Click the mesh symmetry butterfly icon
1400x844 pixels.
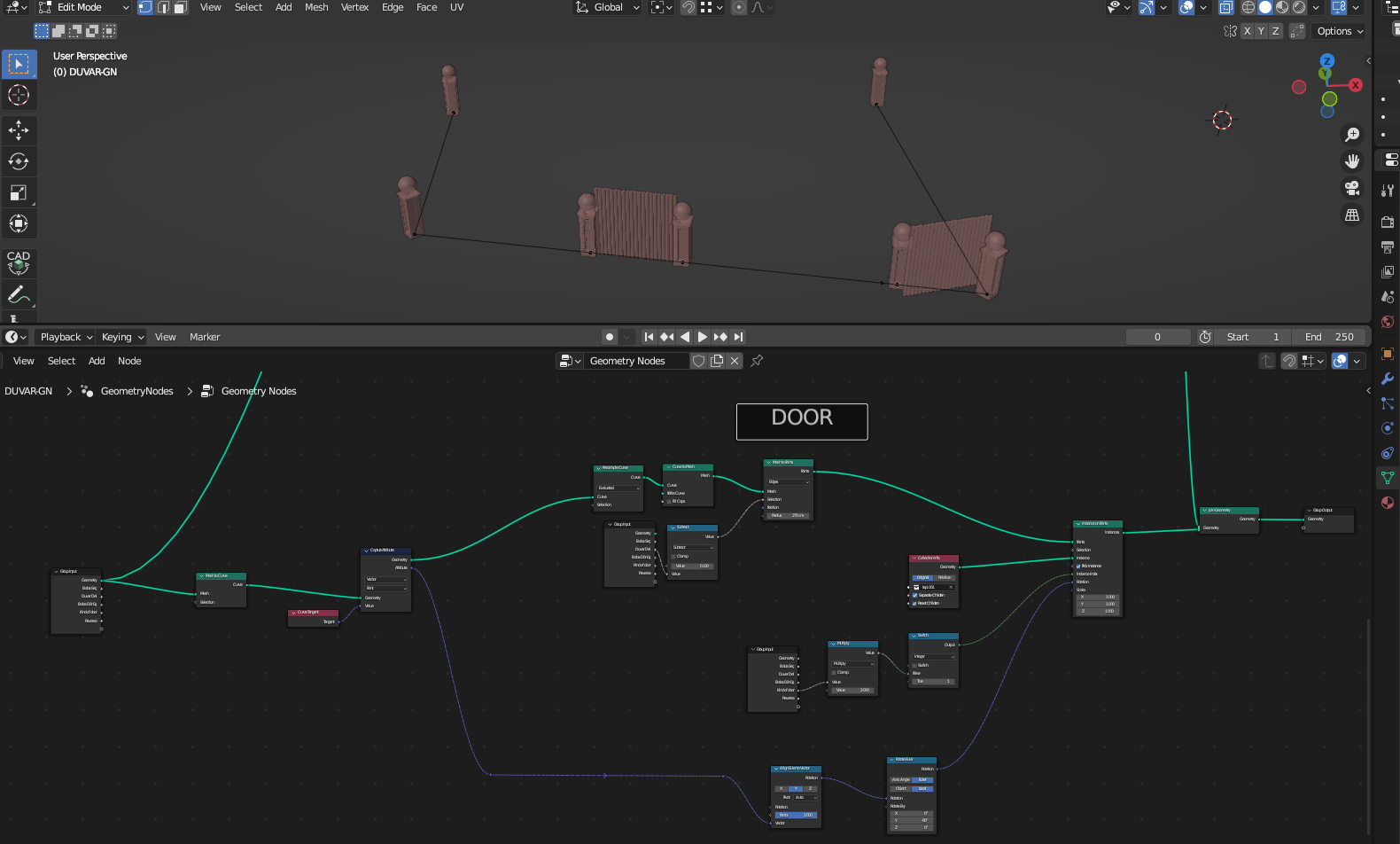1230,31
